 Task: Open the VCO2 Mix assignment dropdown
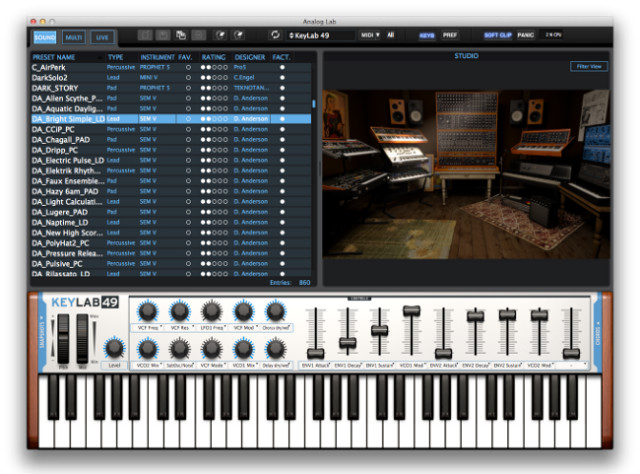pyautogui.click(x=148, y=365)
